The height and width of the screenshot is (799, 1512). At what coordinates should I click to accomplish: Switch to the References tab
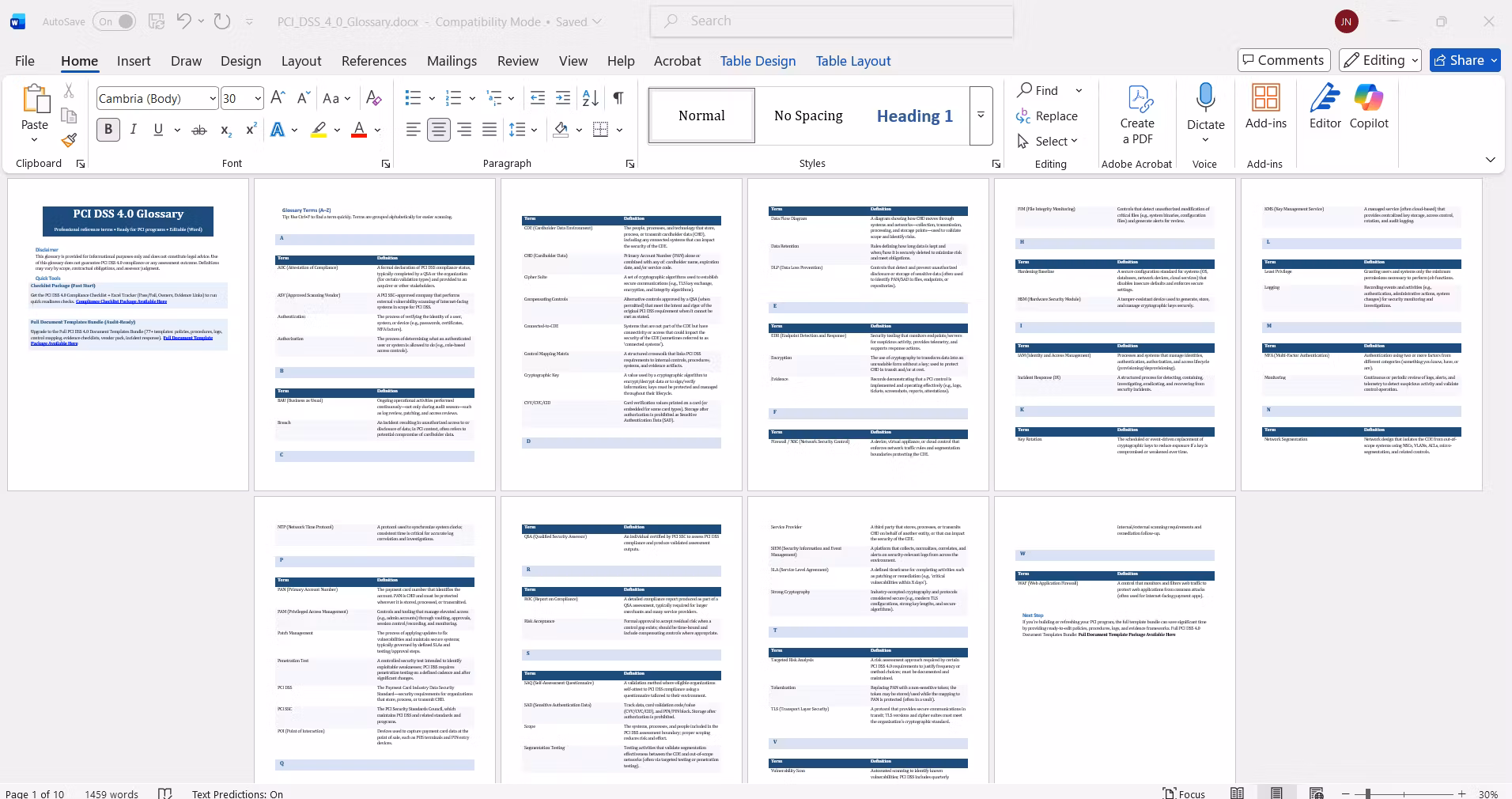tap(374, 61)
